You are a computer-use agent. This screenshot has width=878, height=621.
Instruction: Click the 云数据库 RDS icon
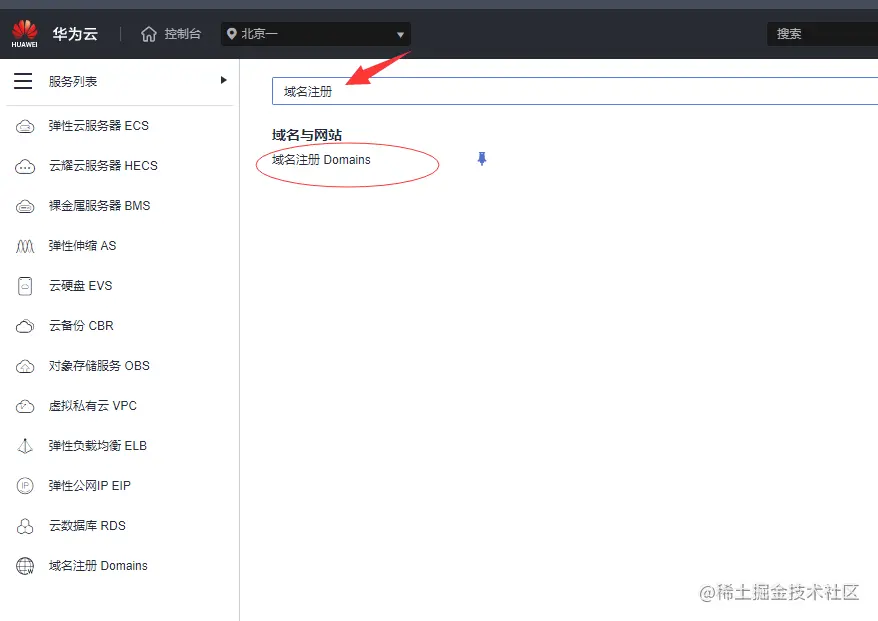coord(25,526)
